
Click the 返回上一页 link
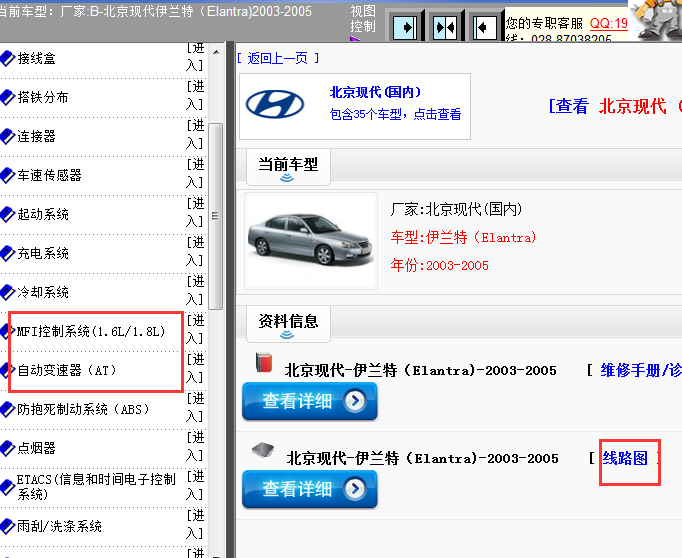click(278, 58)
